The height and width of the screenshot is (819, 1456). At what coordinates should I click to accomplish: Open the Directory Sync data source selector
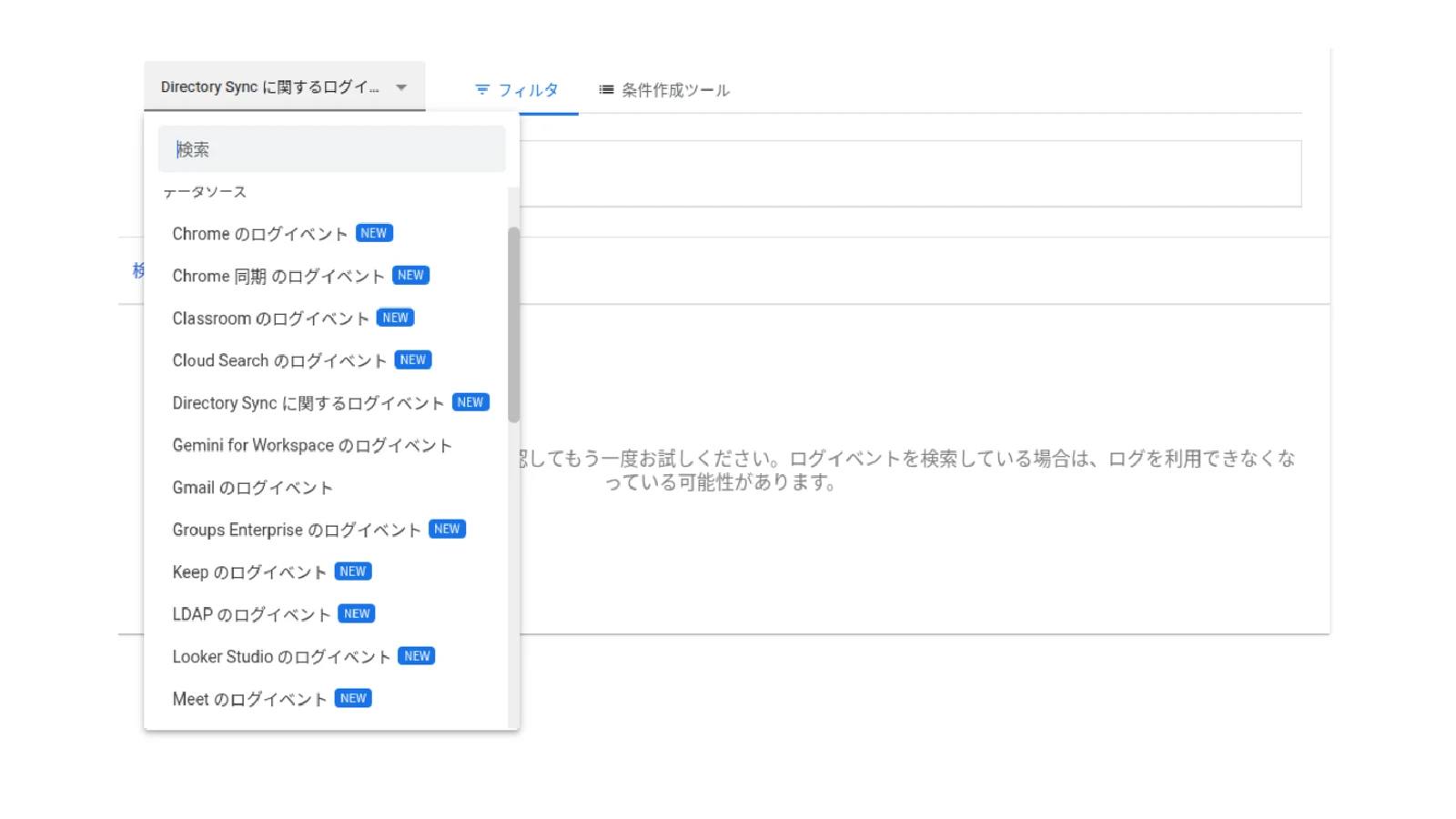pyautogui.click(x=270, y=87)
